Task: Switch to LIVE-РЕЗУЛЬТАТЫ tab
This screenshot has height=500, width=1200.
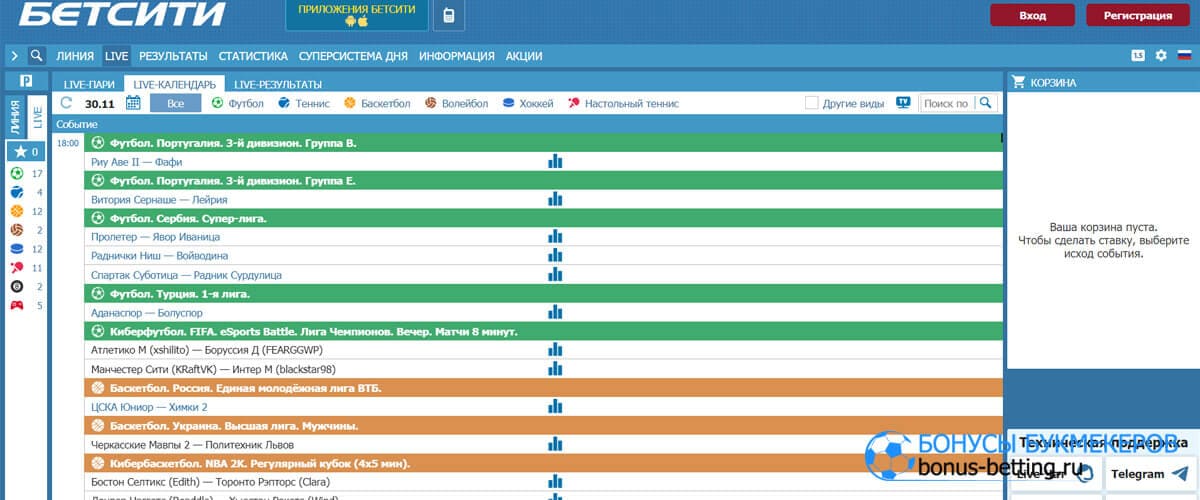Action: click(x=278, y=85)
